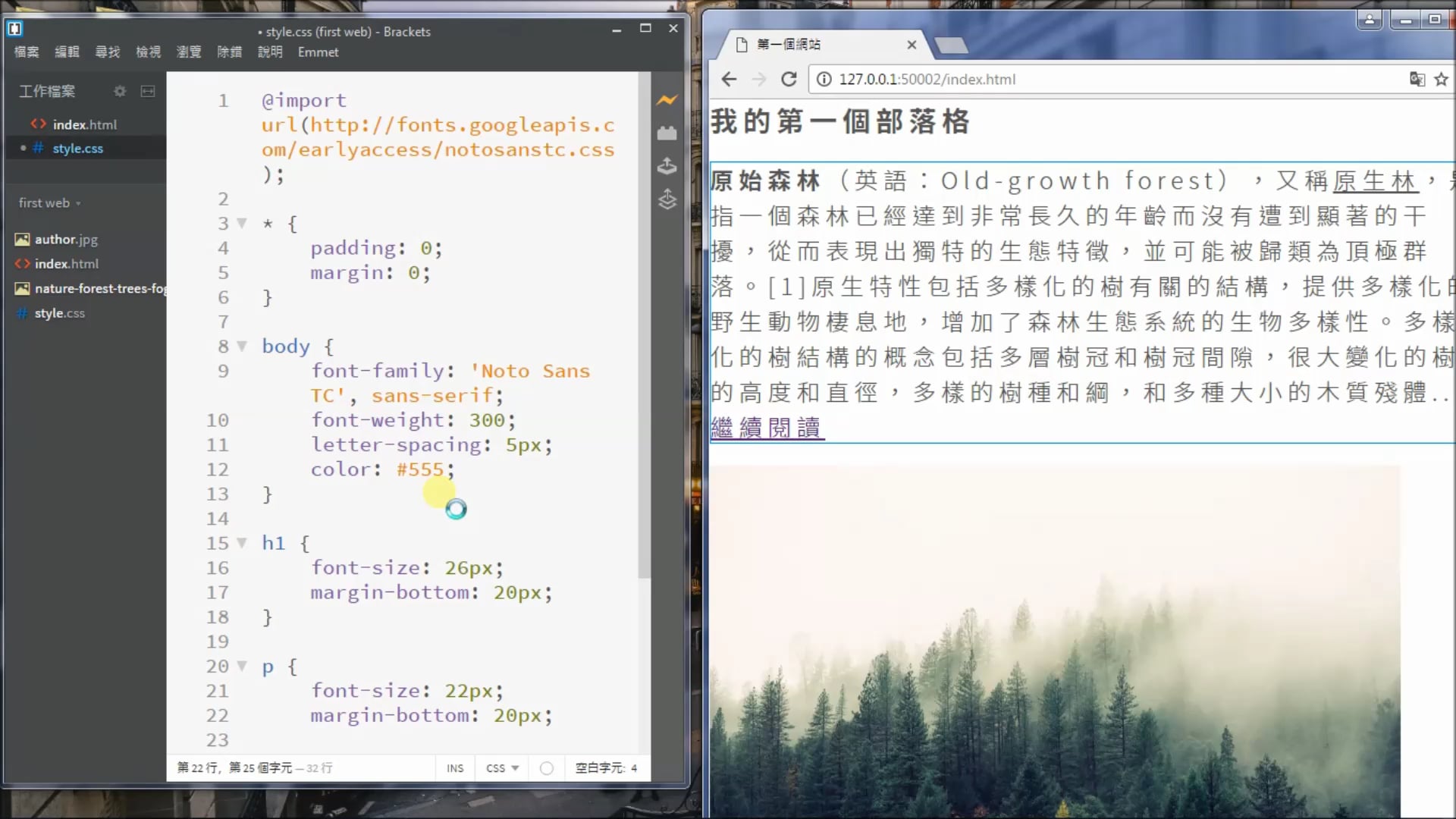Reload the browser page
Viewport: 1456px width, 819px height.
click(x=789, y=79)
